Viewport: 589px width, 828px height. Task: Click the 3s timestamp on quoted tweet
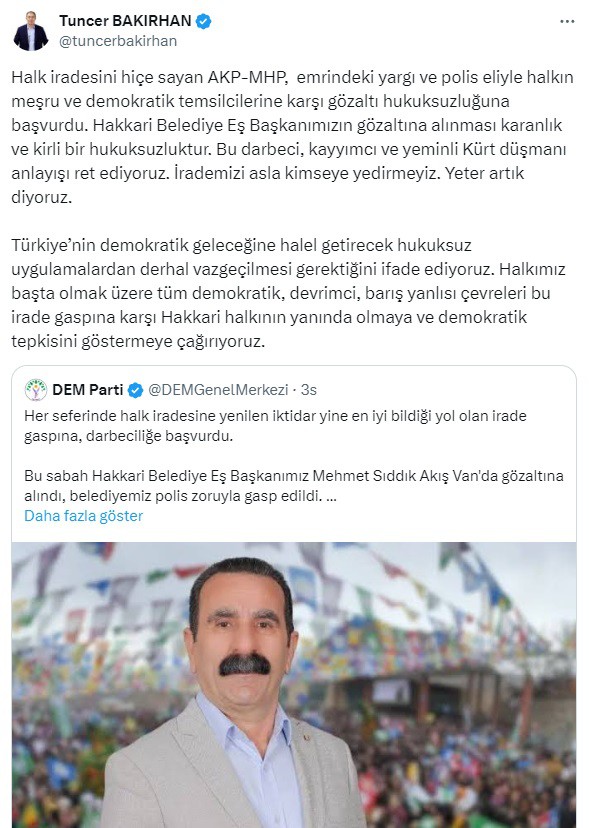coord(308,390)
